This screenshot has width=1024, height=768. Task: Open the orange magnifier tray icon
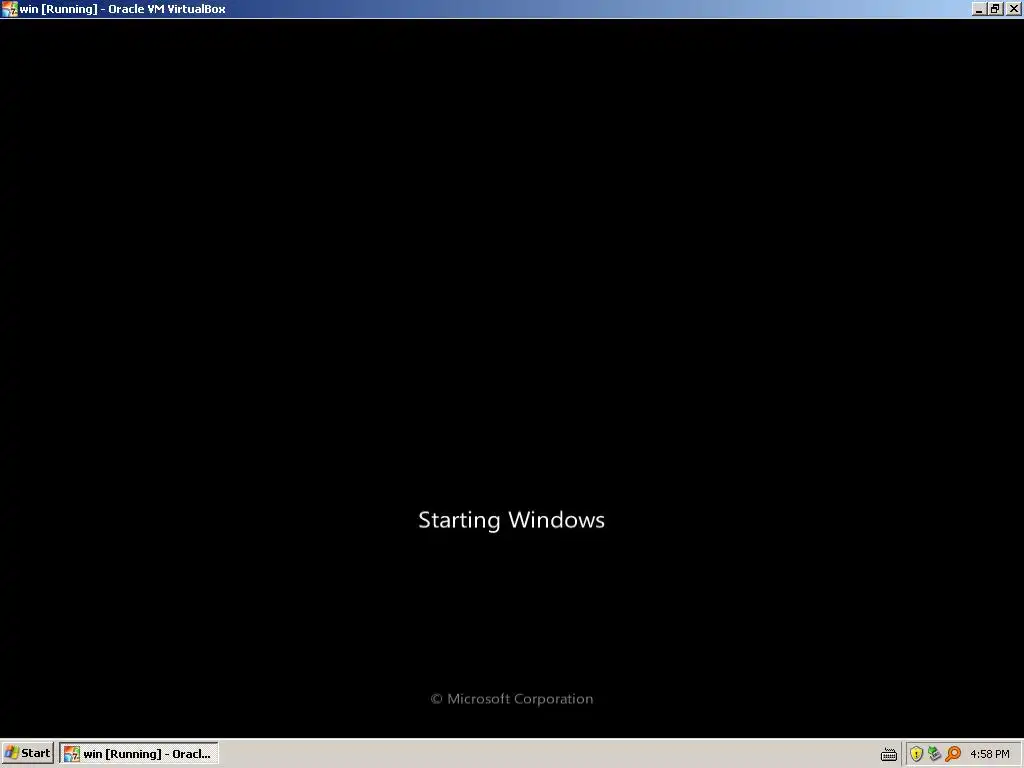coord(953,754)
